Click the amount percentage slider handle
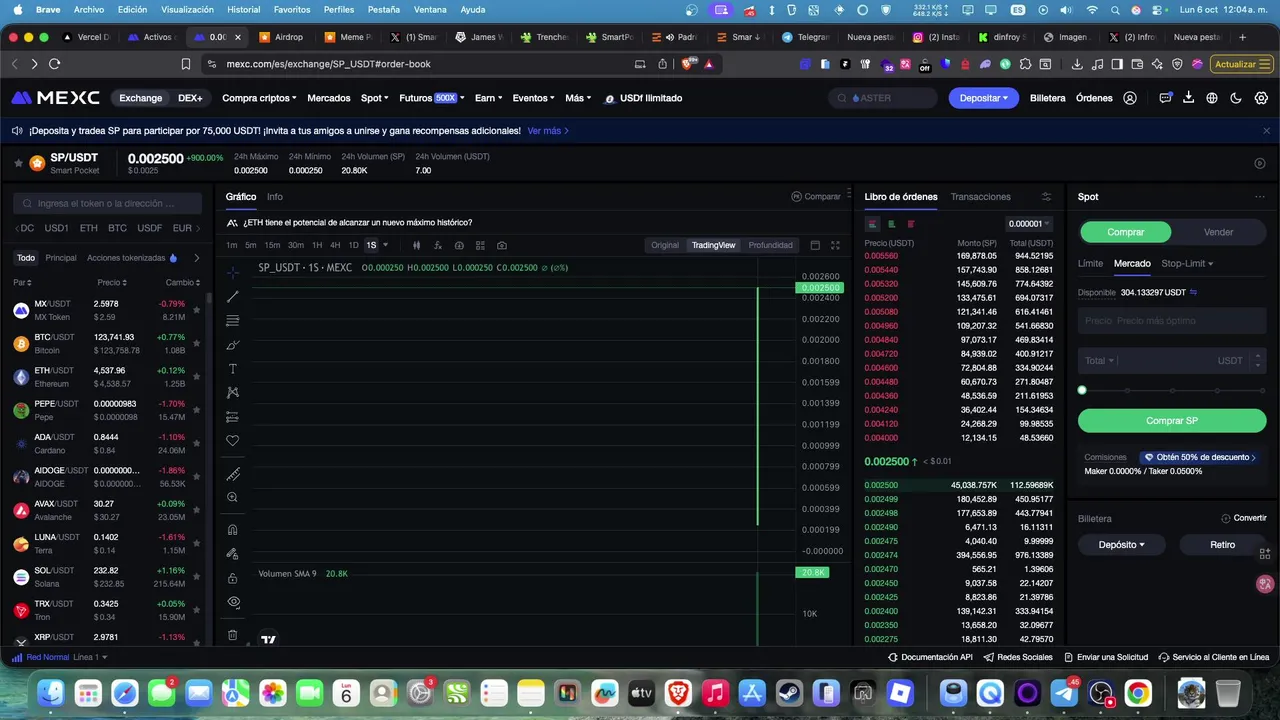Viewport: 1280px width, 720px height. pyautogui.click(x=1082, y=390)
